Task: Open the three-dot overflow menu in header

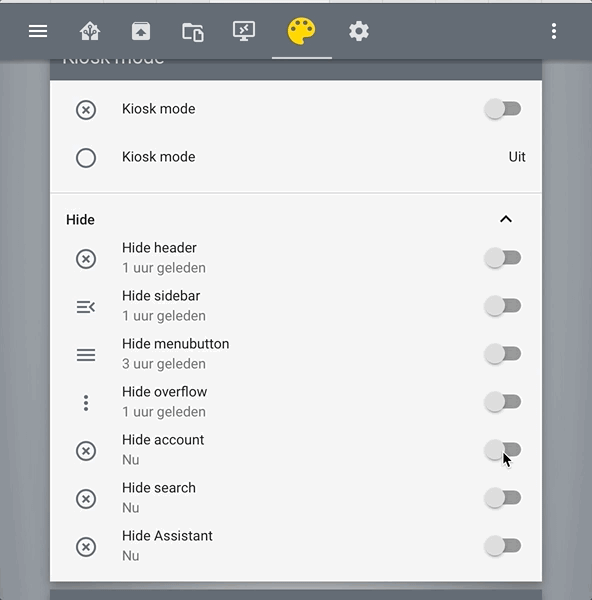Action: coord(554,31)
